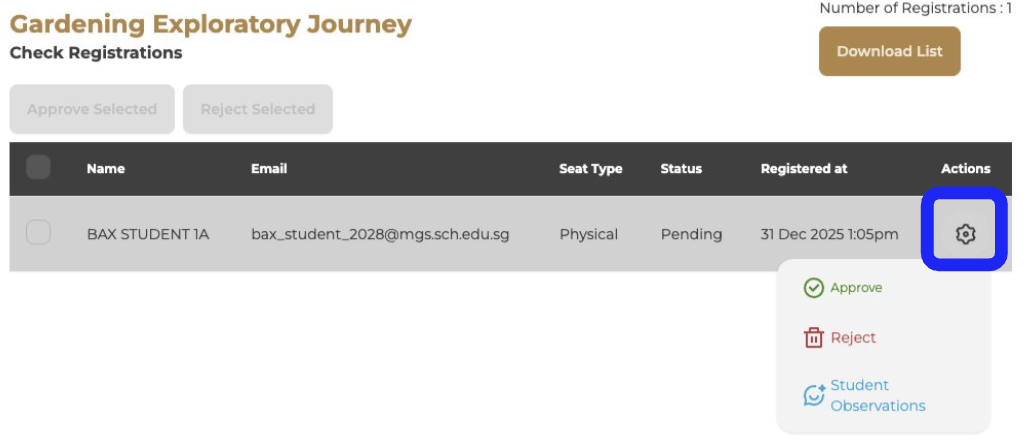Click the Actions column header

pyautogui.click(x=965, y=169)
